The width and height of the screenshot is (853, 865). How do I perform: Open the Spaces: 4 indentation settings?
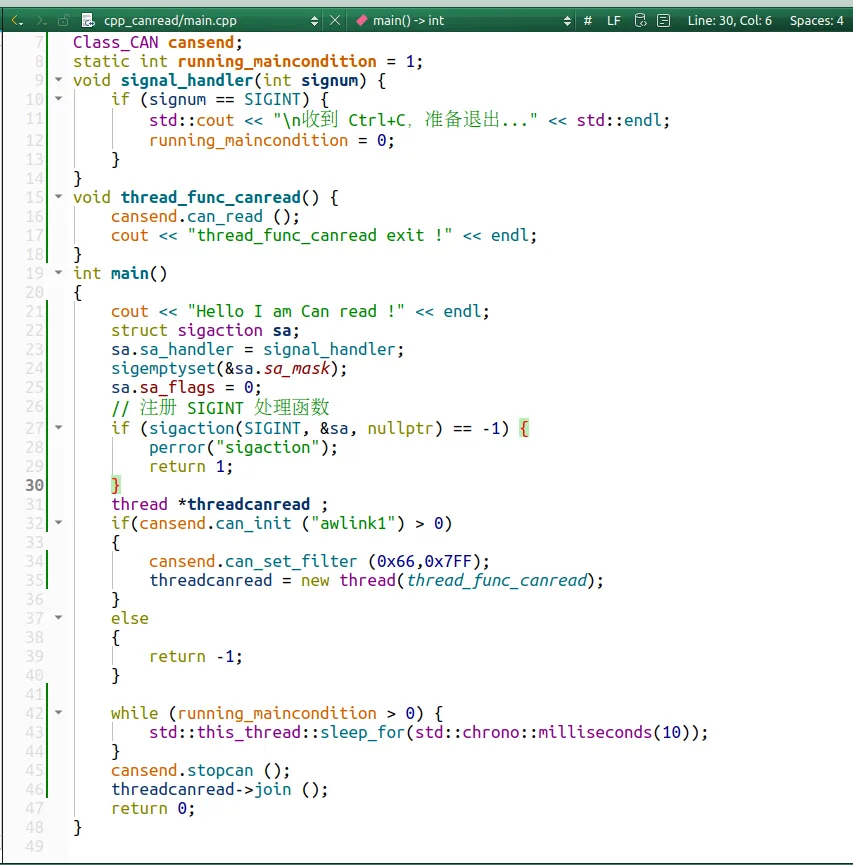pos(816,21)
